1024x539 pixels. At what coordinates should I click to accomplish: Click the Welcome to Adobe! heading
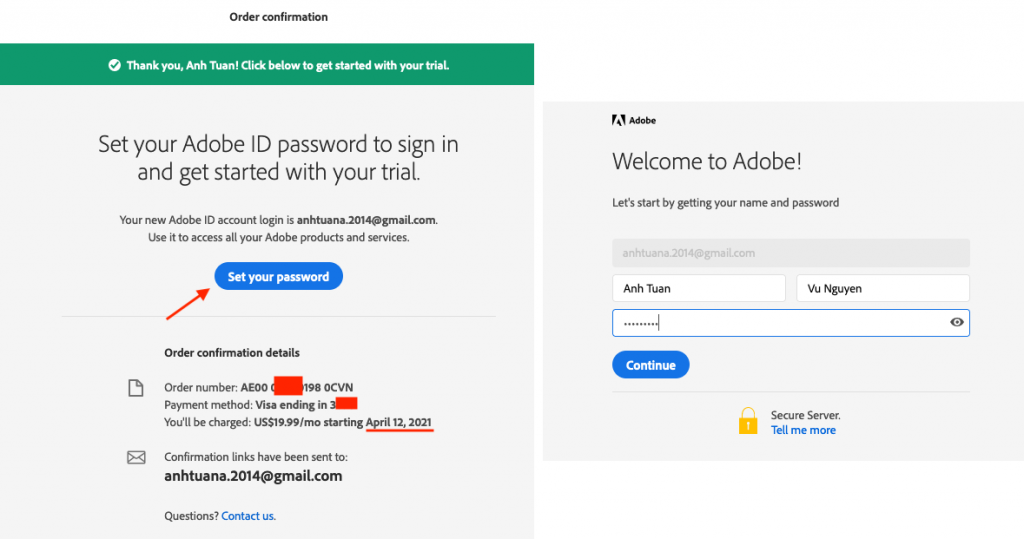tap(706, 161)
